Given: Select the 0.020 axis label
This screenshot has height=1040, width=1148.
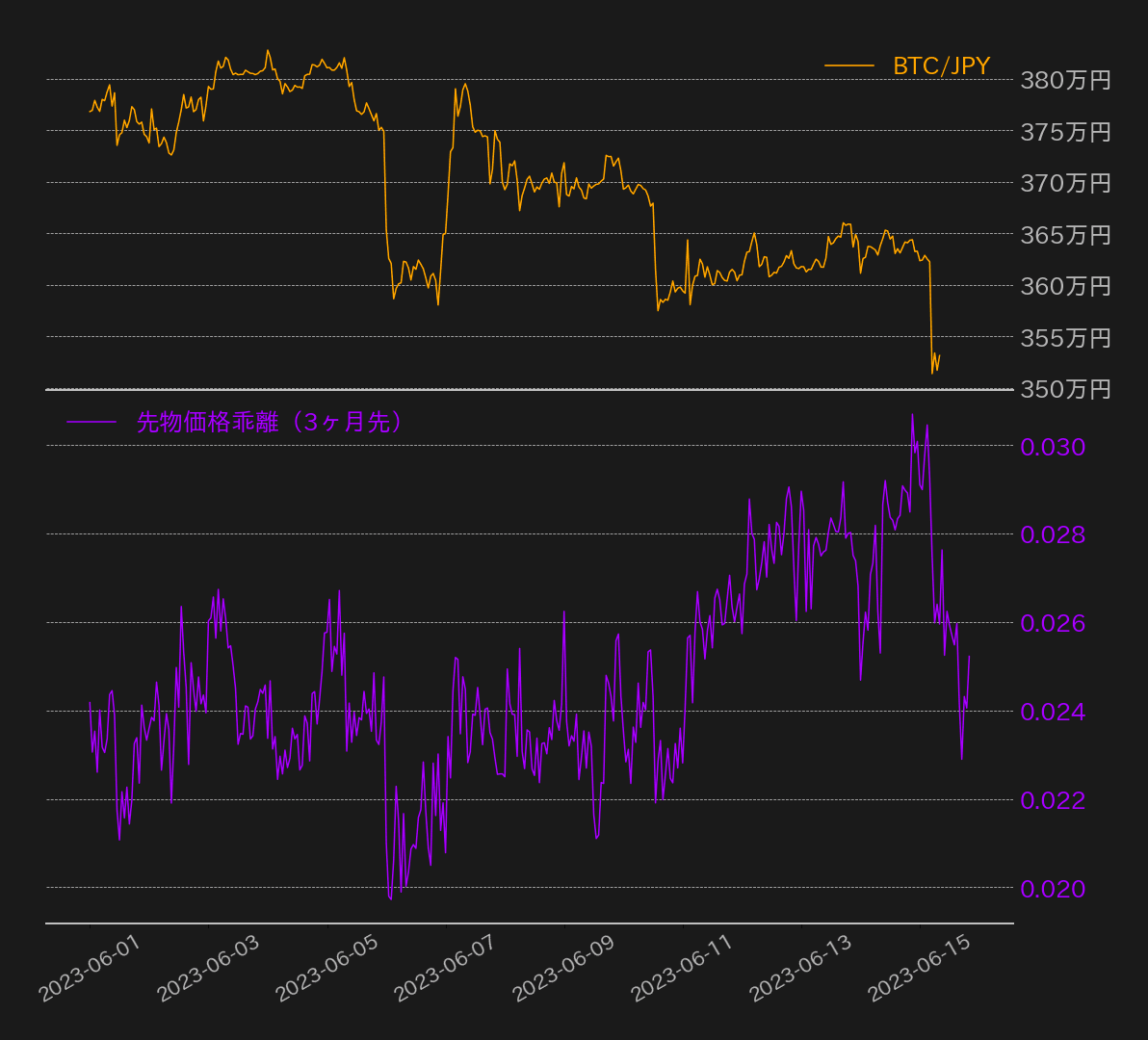Looking at the screenshot, I should point(1053,889).
